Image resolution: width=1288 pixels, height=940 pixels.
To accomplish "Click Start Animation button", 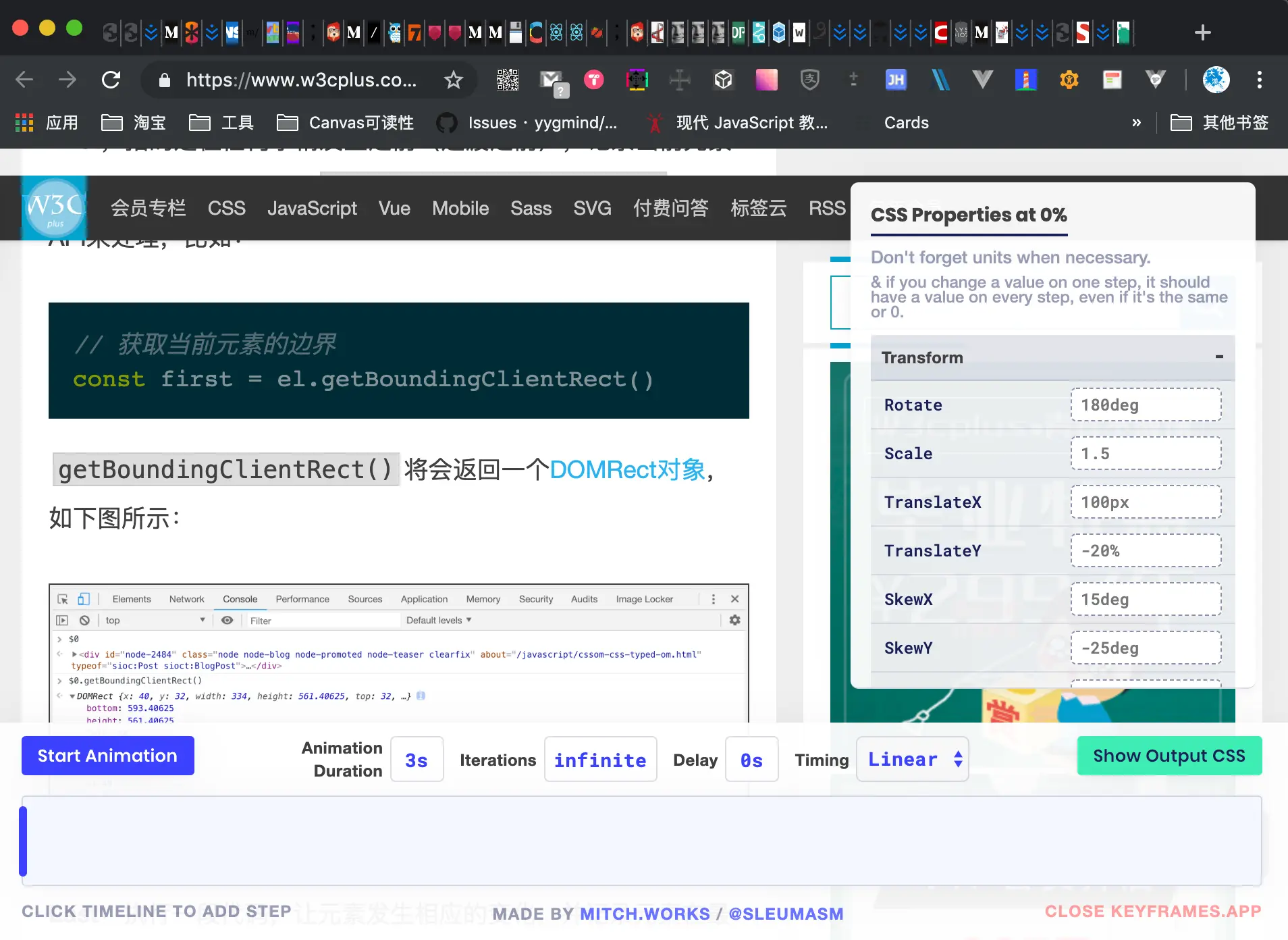I will 108,756.
